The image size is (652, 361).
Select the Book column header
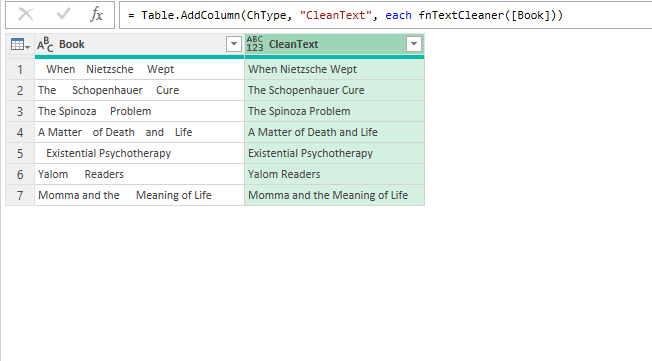pyautogui.click(x=139, y=44)
